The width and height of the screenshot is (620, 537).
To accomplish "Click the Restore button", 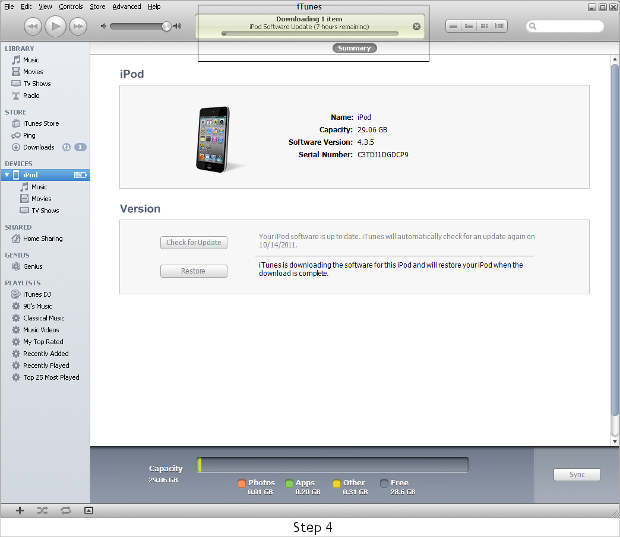I will click(194, 271).
